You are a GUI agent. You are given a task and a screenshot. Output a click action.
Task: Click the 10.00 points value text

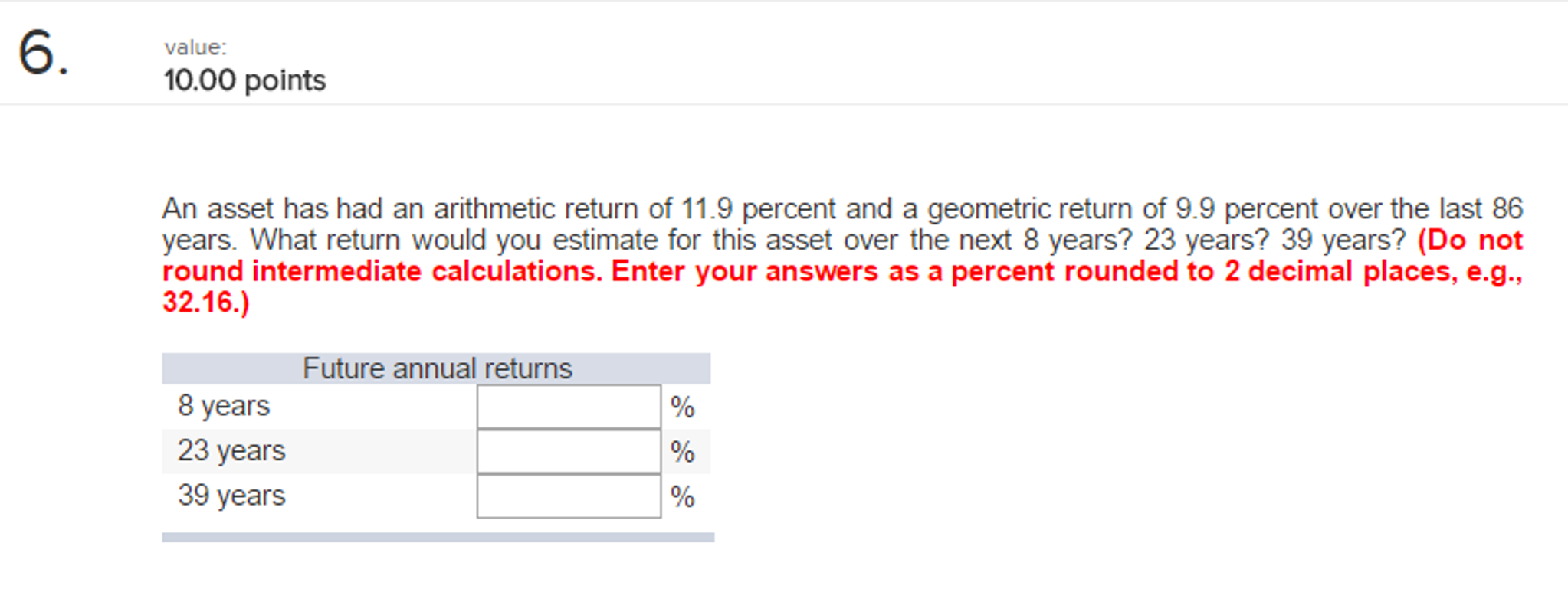(x=244, y=79)
